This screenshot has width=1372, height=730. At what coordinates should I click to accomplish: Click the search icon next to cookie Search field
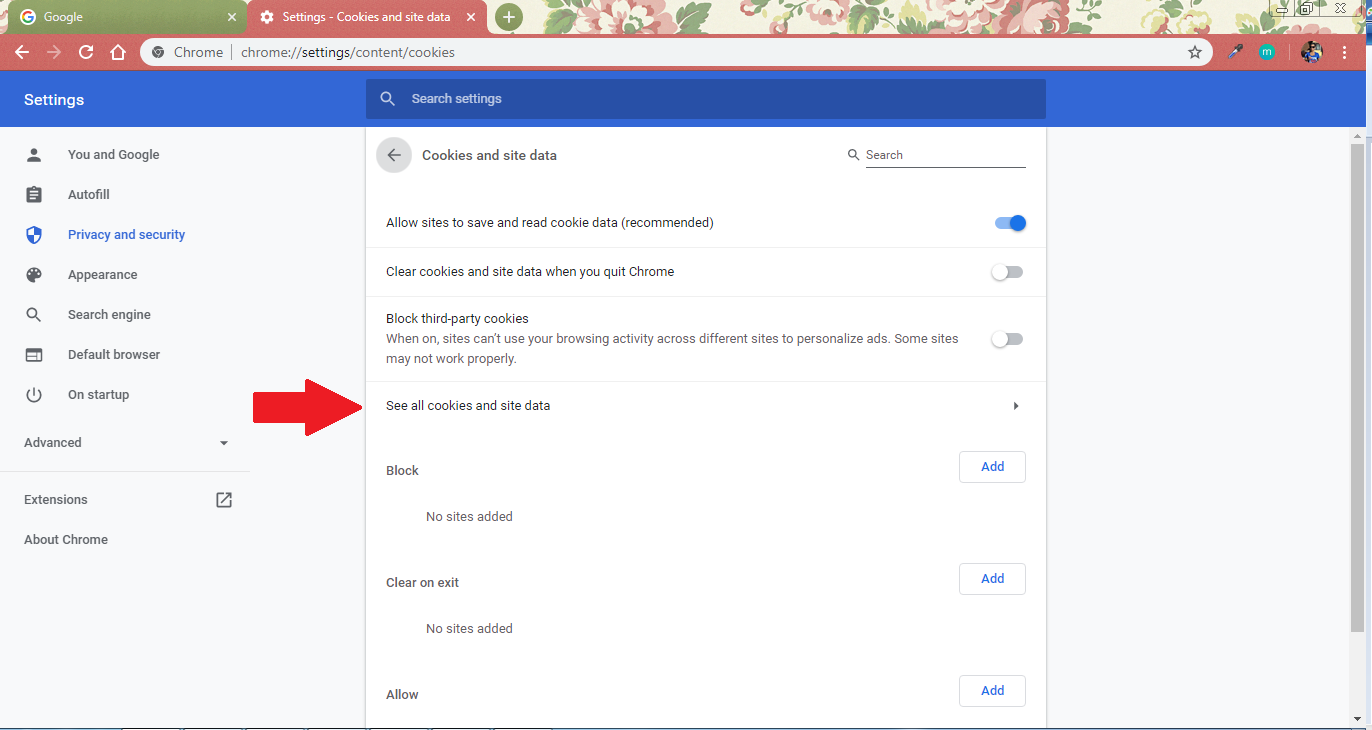[x=853, y=155]
